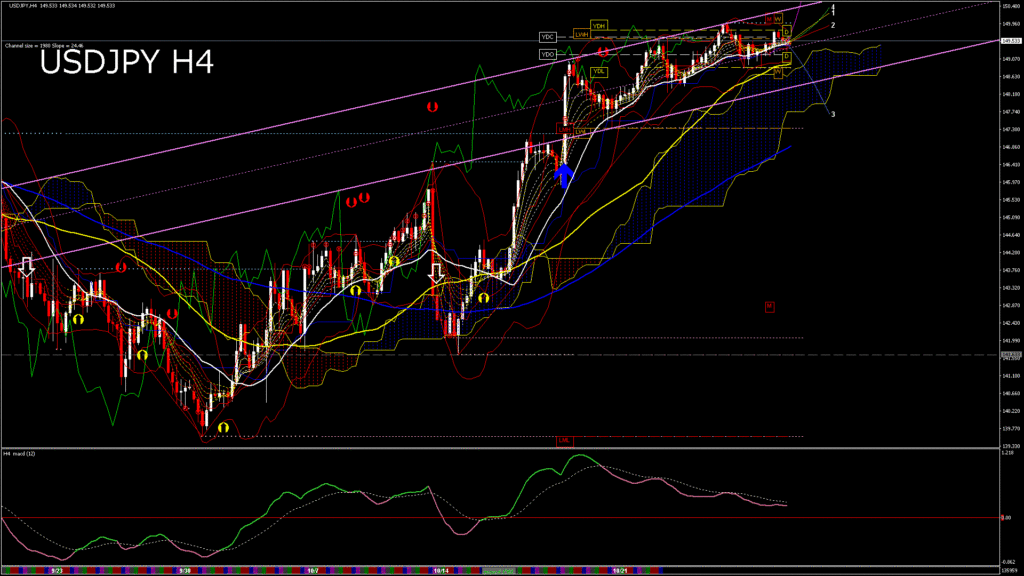Click the YDO level label
This screenshot has height=576, width=1024.
click(547, 53)
